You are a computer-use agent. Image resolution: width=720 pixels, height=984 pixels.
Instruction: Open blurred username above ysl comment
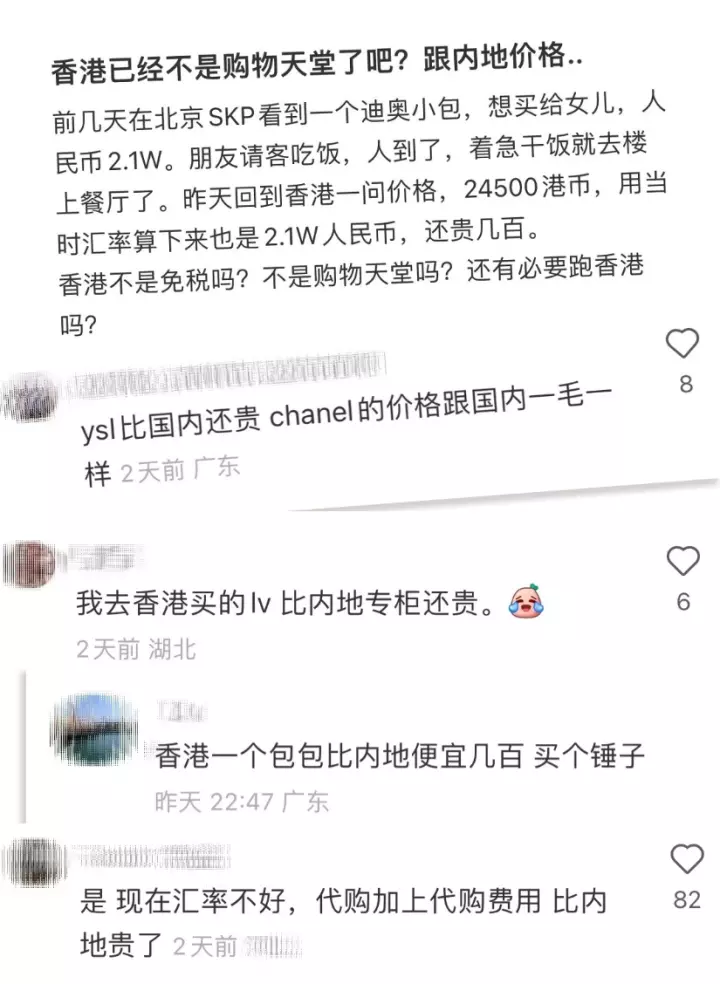click(x=226, y=374)
